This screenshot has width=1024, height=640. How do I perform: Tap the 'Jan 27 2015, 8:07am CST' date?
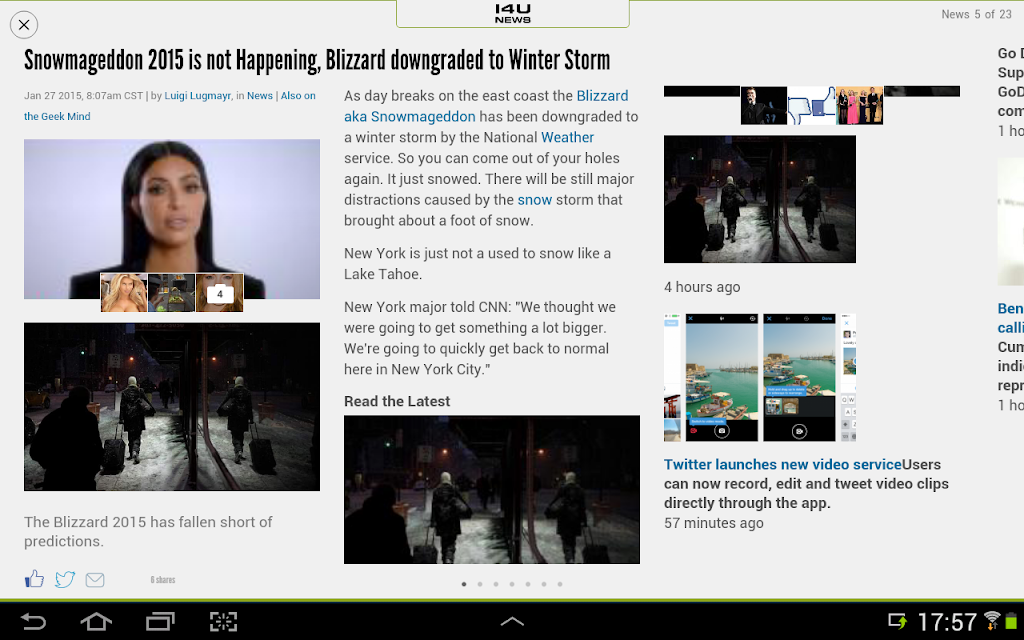point(84,95)
